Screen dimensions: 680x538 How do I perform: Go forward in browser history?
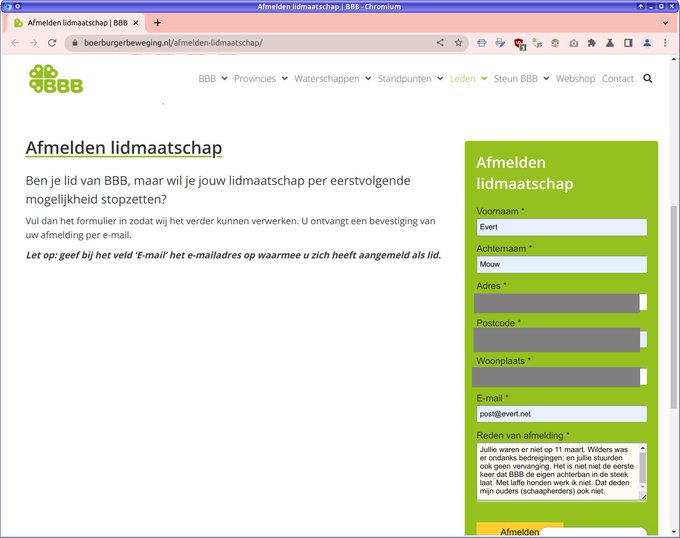tap(33, 43)
